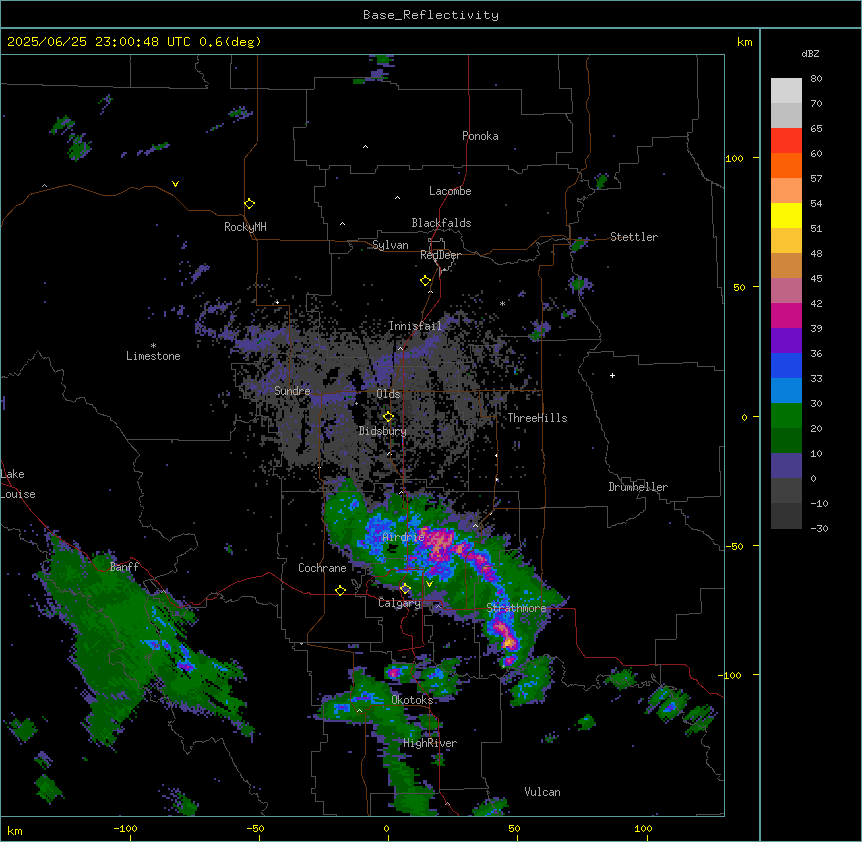Click the Strathmore label
This screenshot has width=862, height=842.
[516, 608]
